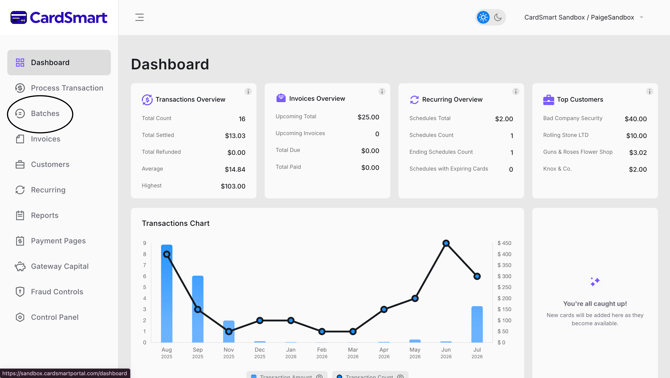This screenshot has width=670, height=378.
Task: Toggle Transaction Amount legend in chart
Action: pos(287,375)
